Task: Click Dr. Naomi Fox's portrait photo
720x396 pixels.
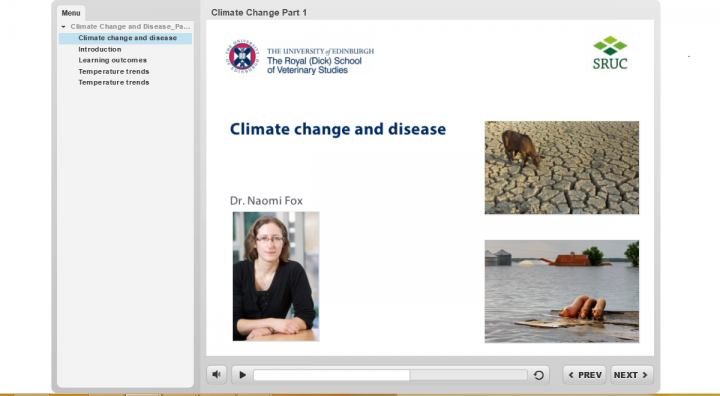Action: (x=276, y=276)
